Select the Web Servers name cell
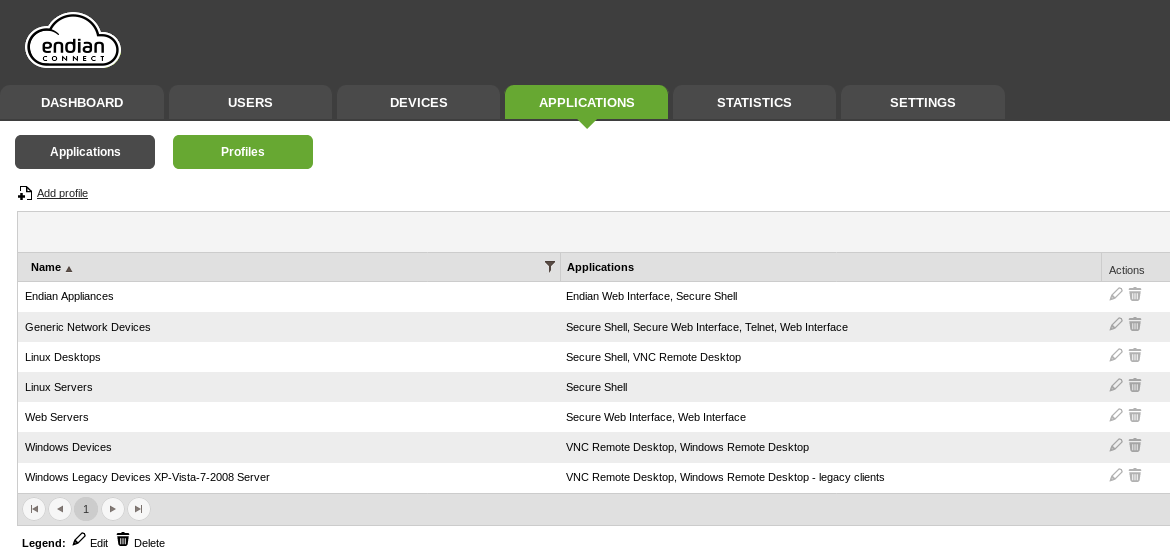The width and height of the screenshot is (1170, 554). (289, 417)
